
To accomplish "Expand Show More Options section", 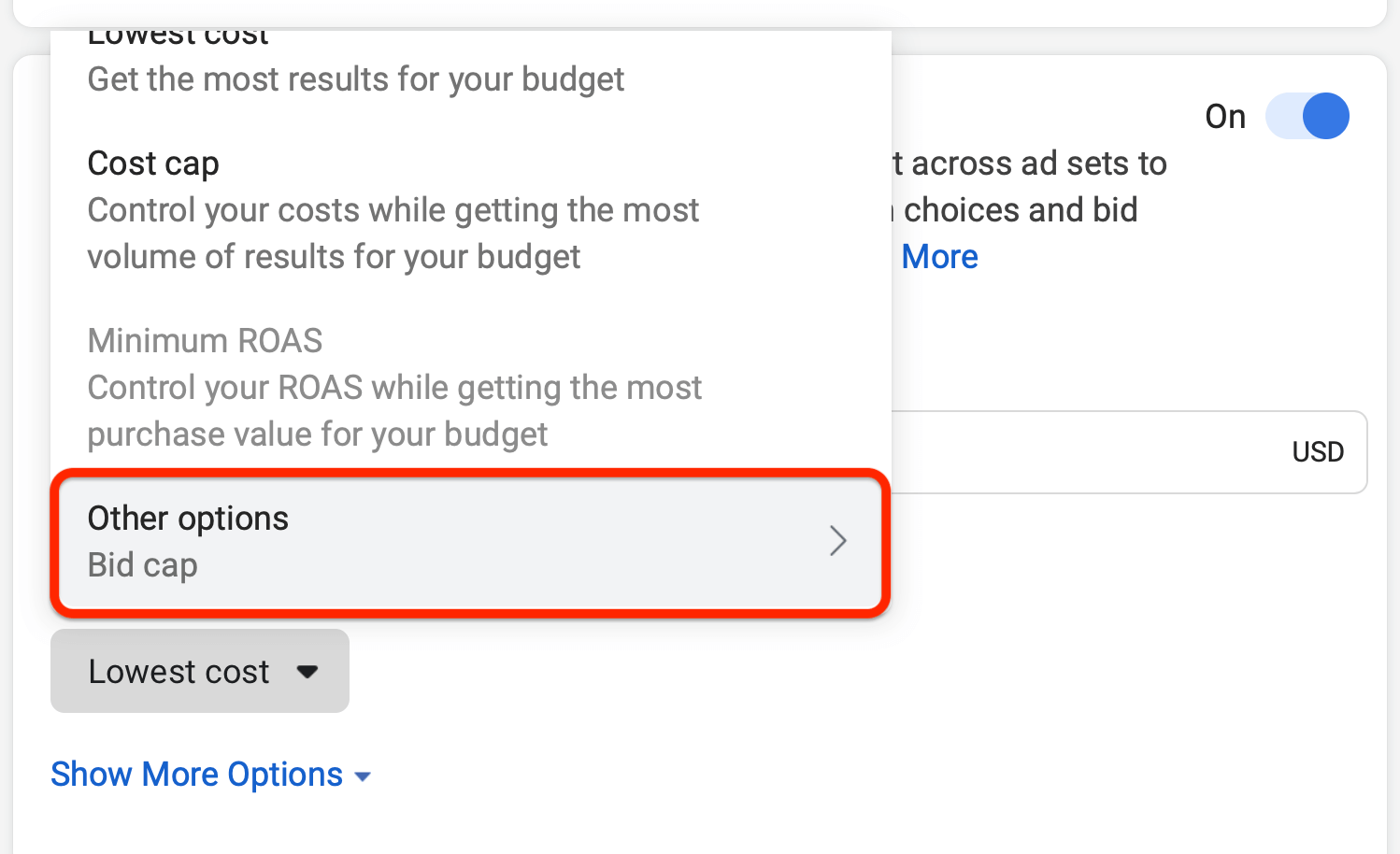I will [x=210, y=774].
